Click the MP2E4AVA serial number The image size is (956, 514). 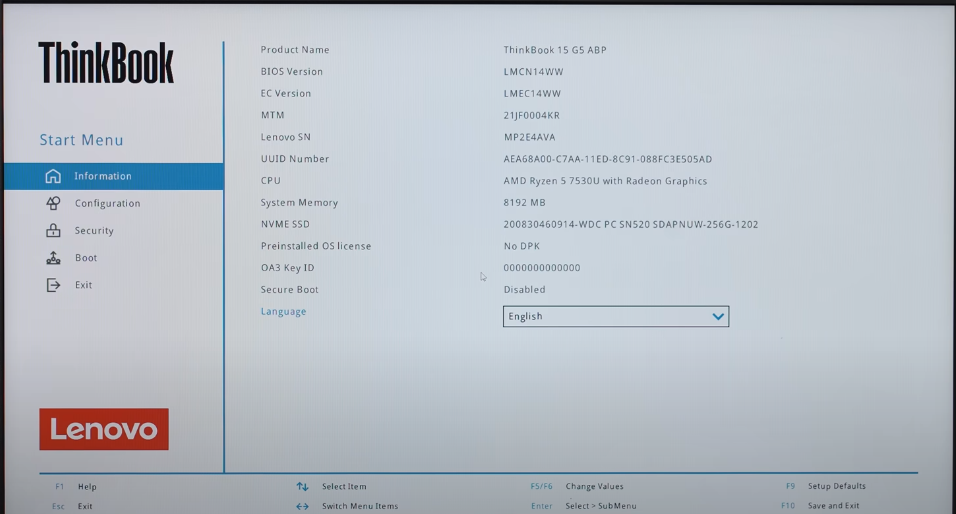point(529,137)
